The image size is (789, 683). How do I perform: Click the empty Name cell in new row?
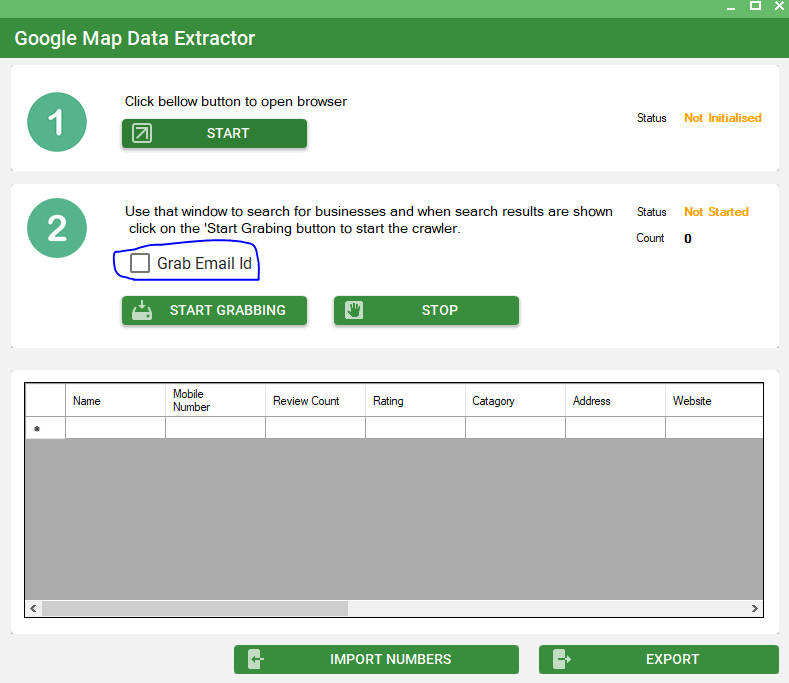(x=115, y=428)
